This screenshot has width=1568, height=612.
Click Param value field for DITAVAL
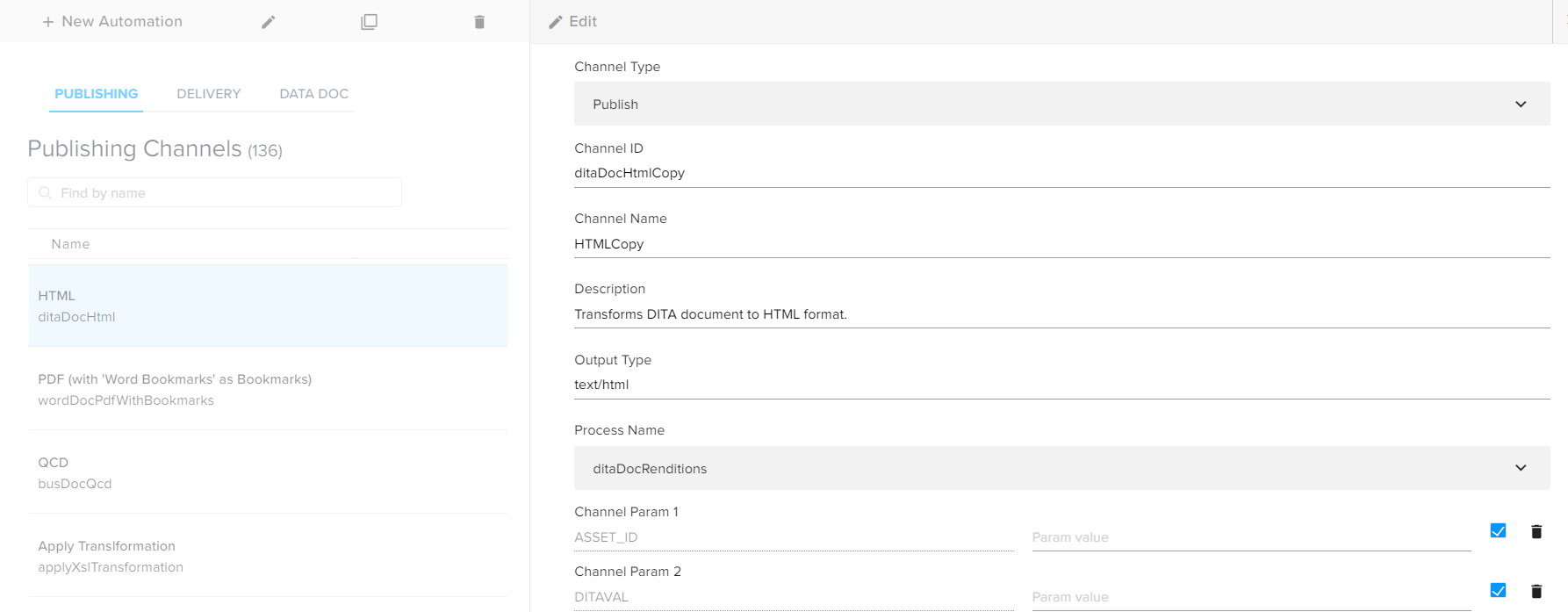(x=1251, y=597)
